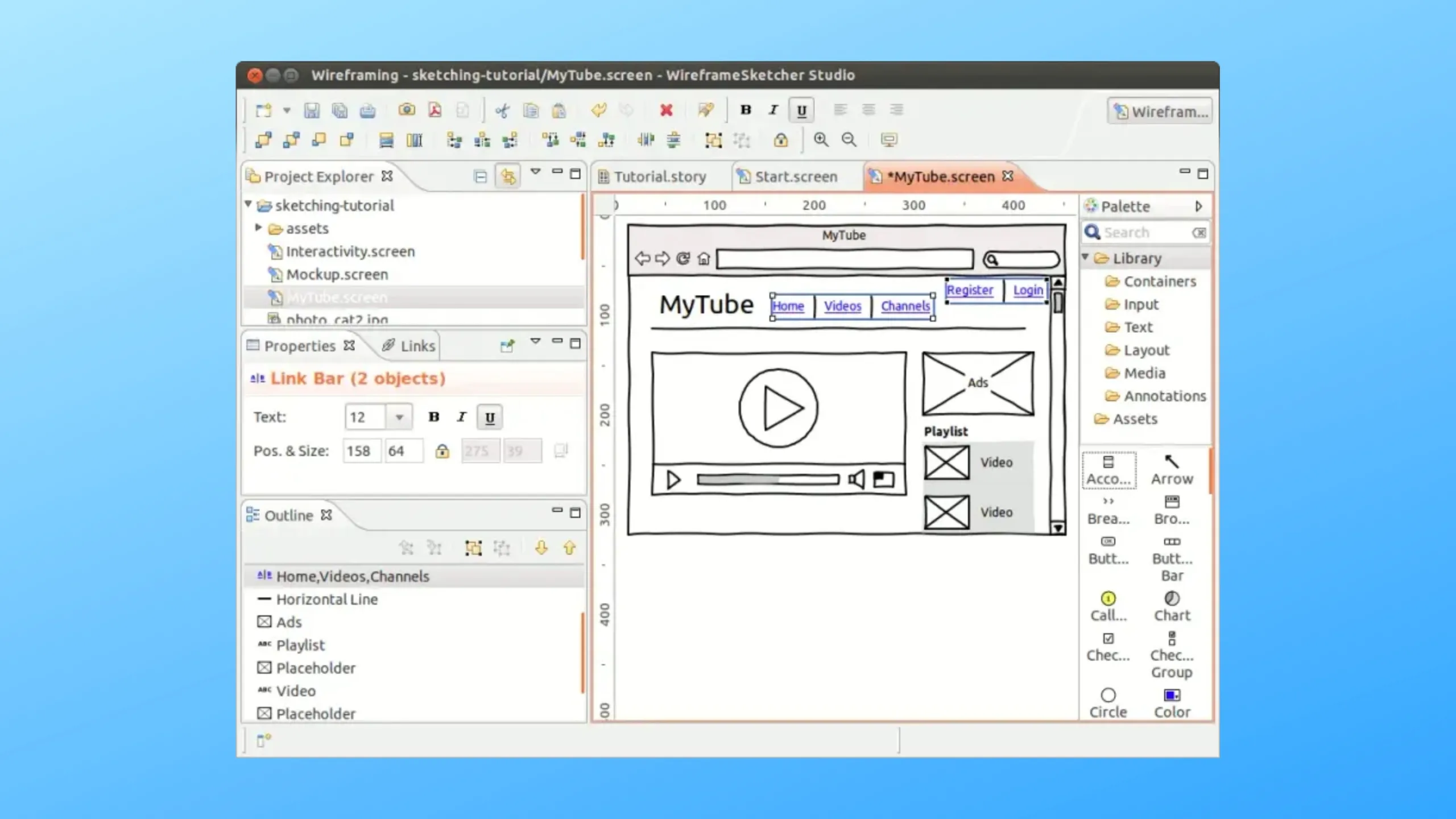Toggle Underline in the Properties panel
The width and height of the screenshot is (1456, 819).
[x=490, y=417]
